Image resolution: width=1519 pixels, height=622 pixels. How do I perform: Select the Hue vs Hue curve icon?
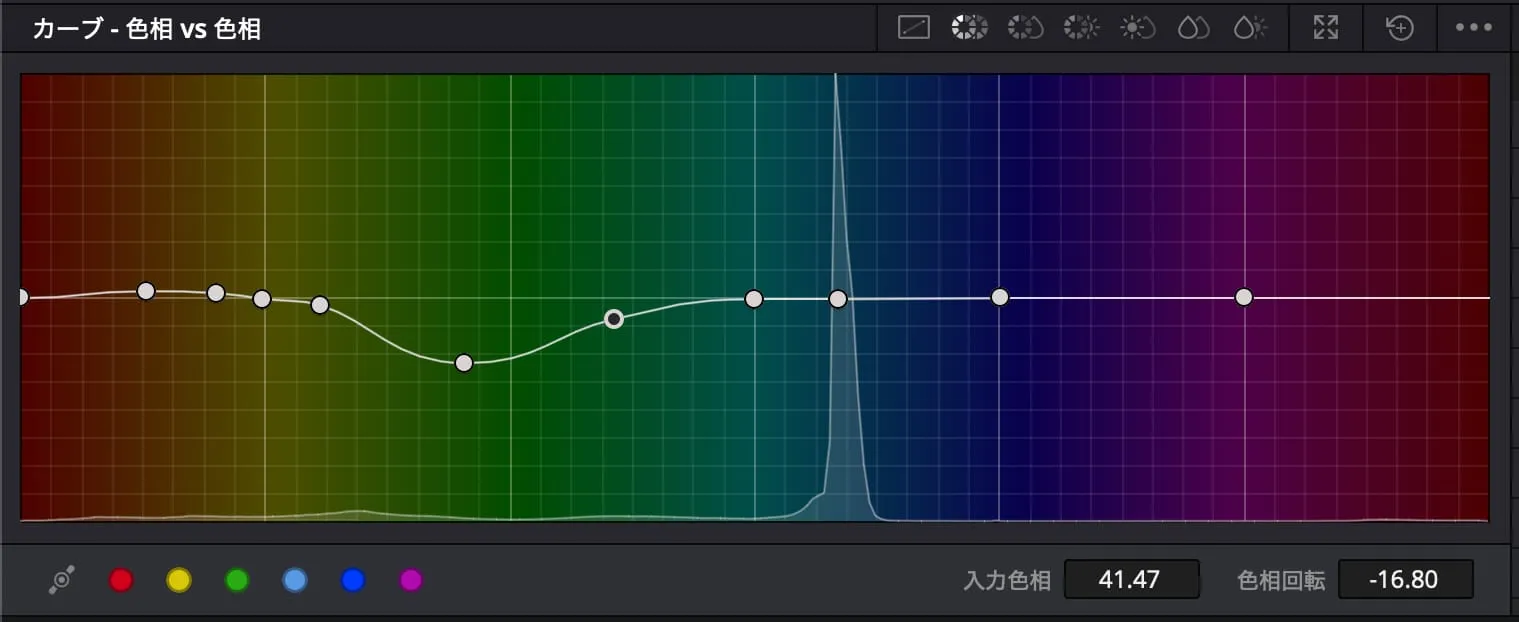click(969, 28)
